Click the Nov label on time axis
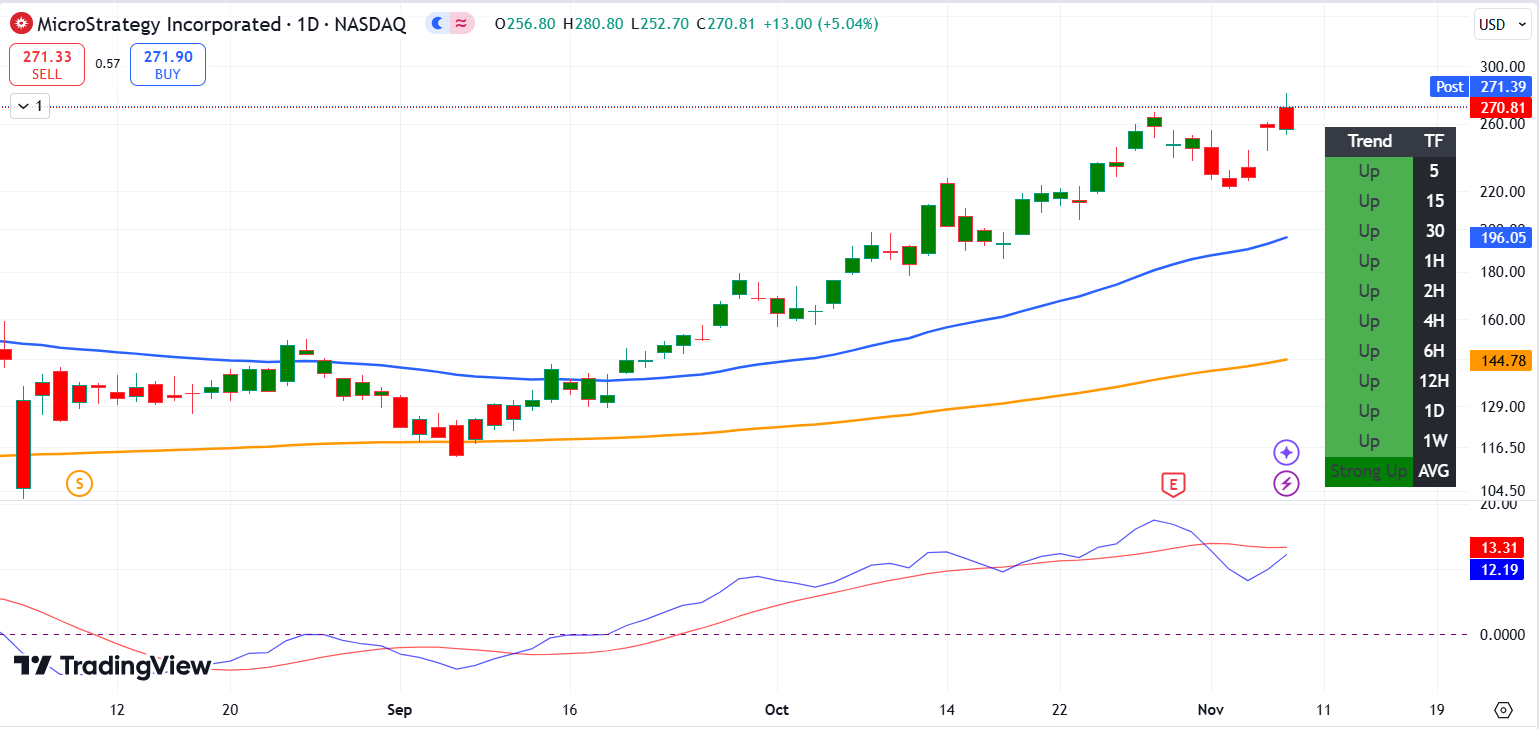 (x=1210, y=710)
